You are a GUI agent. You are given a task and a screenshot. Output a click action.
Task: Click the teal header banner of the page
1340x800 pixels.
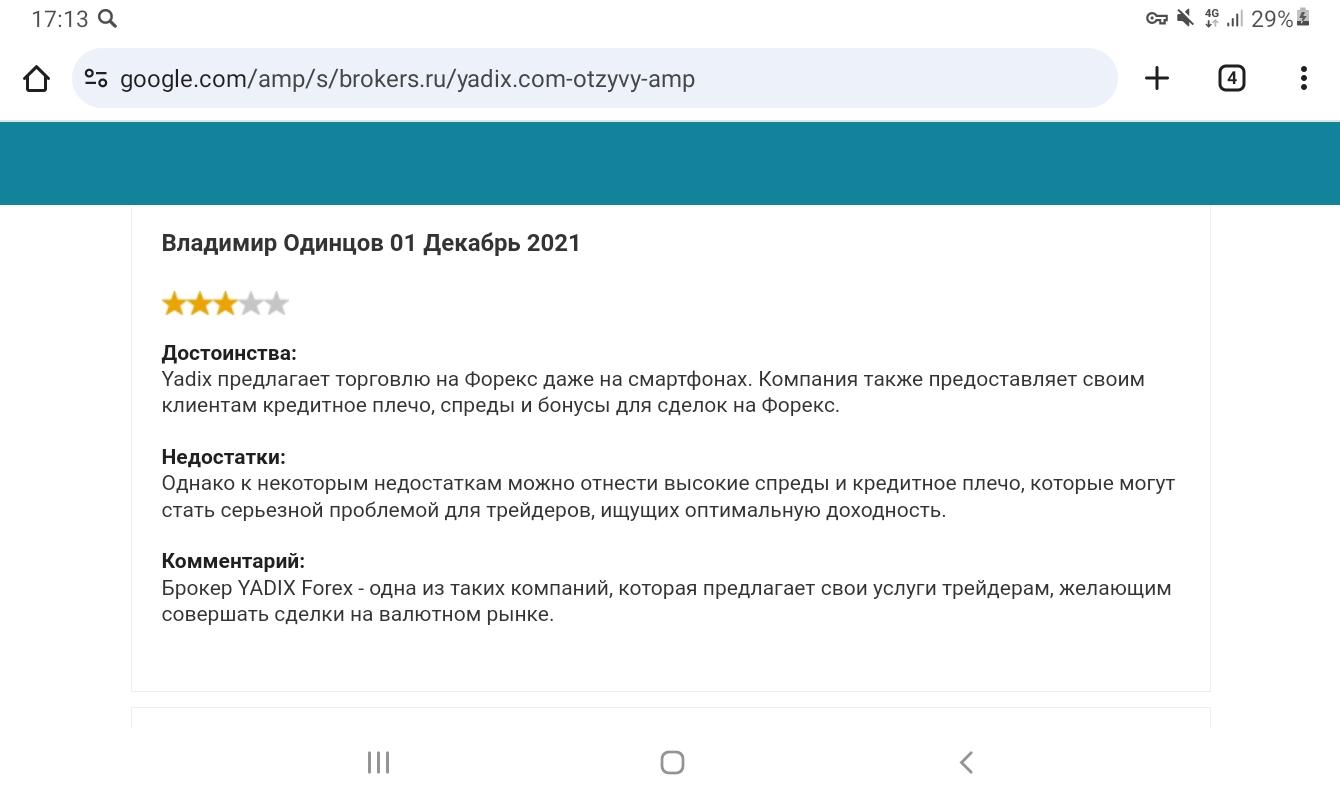670,162
